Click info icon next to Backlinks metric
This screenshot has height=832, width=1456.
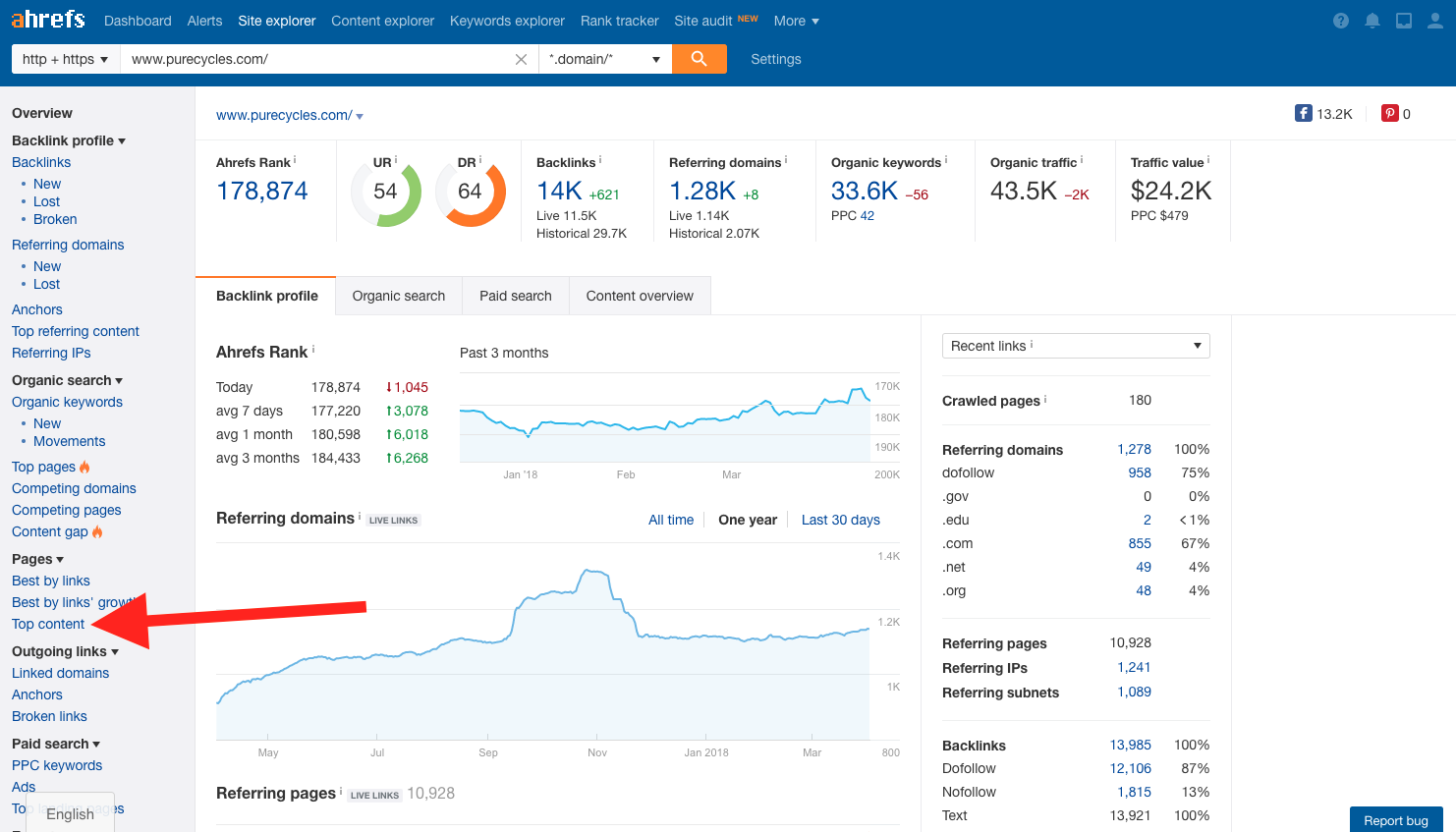[600, 159]
